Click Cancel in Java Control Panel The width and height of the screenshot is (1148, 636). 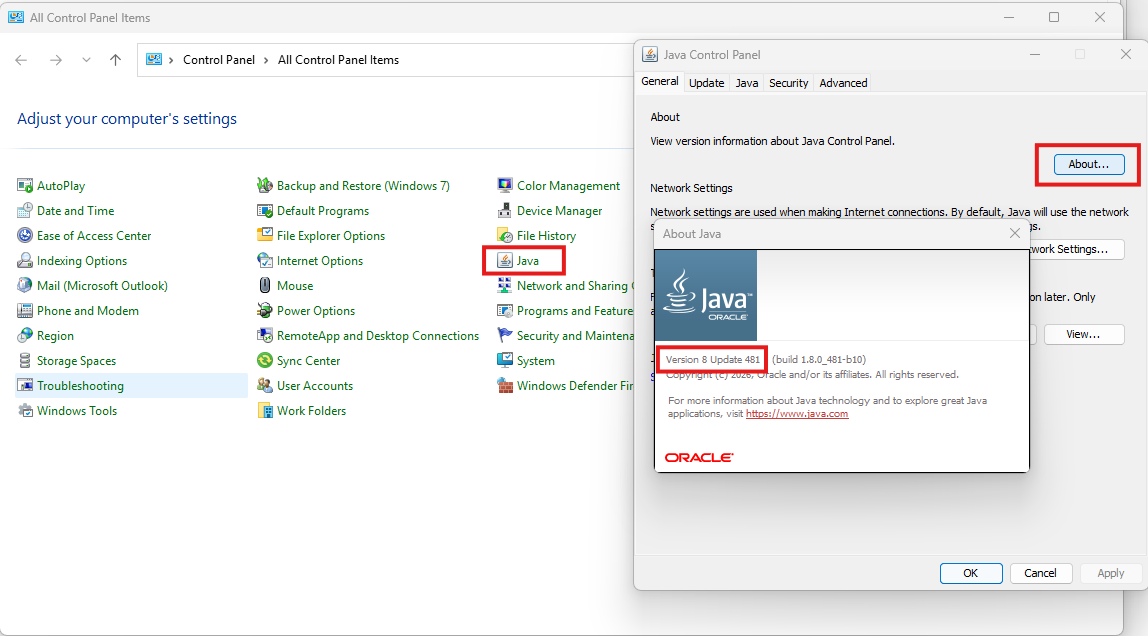(x=1040, y=573)
